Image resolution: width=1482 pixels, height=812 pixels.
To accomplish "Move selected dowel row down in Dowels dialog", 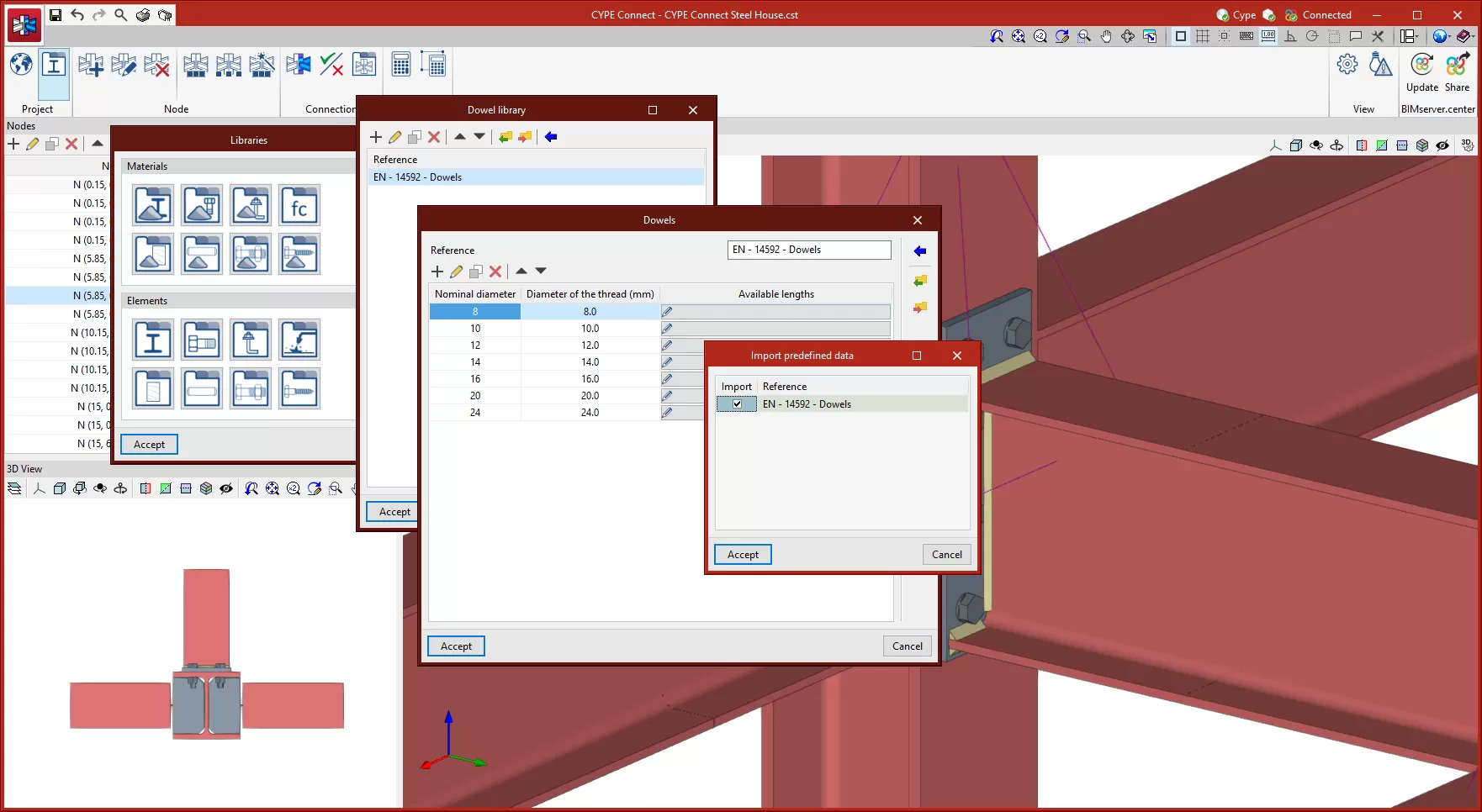I will click(541, 271).
